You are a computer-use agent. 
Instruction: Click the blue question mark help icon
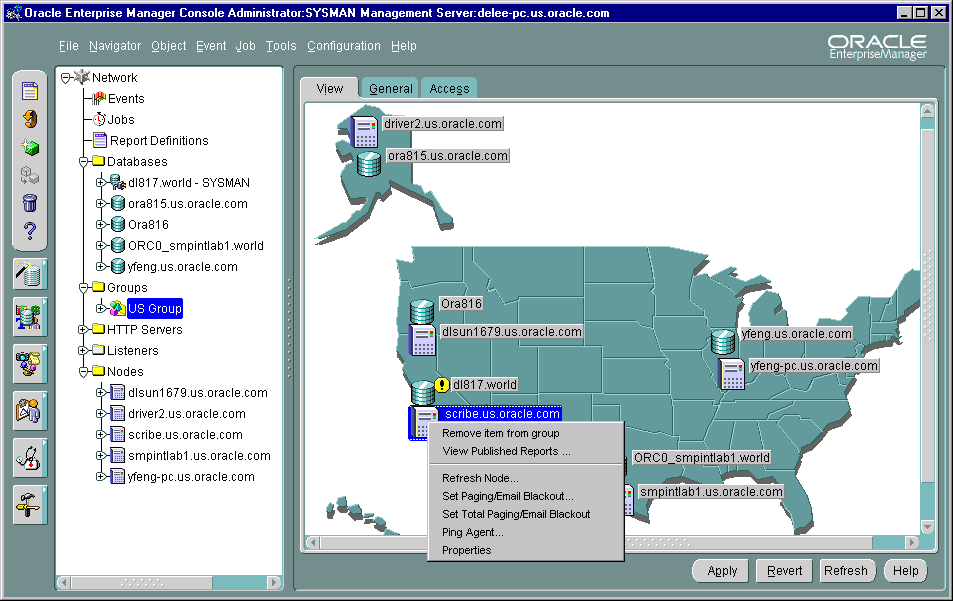pyautogui.click(x=30, y=232)
